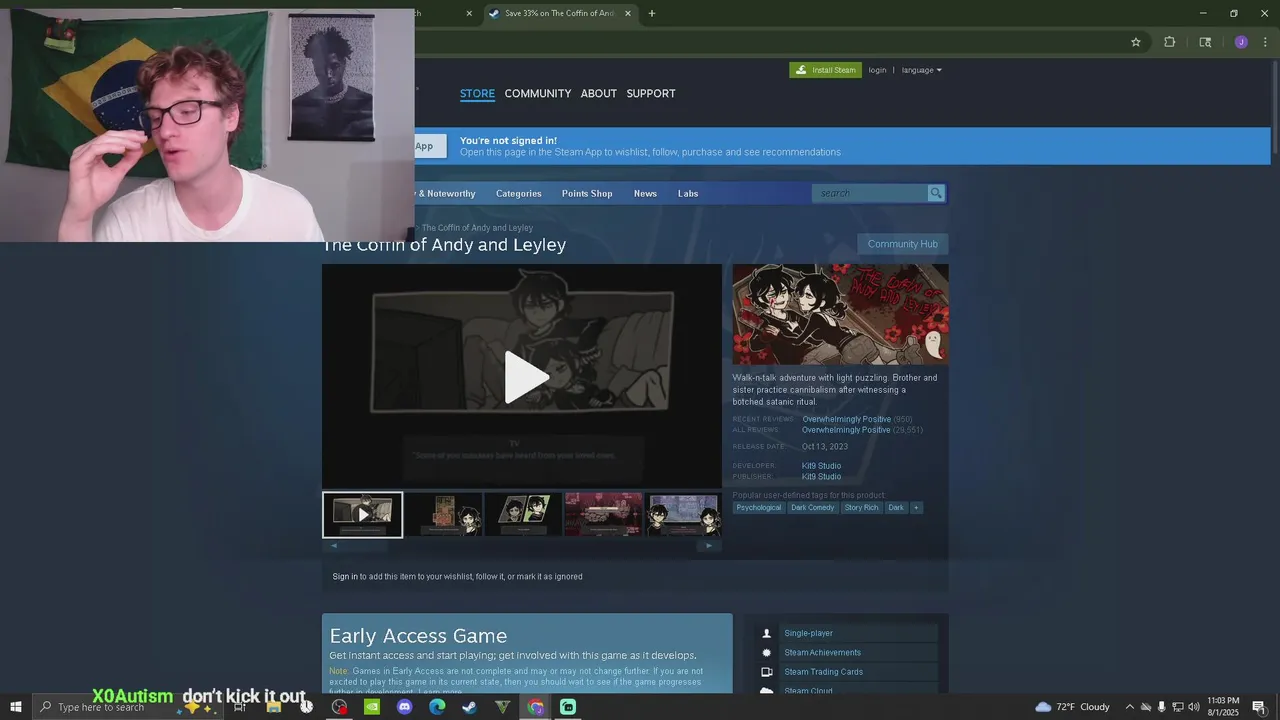Click the search magnifier icon in Steam store
The width and height of the screenshot is (1280, 720).
click(x=936, y=193)
